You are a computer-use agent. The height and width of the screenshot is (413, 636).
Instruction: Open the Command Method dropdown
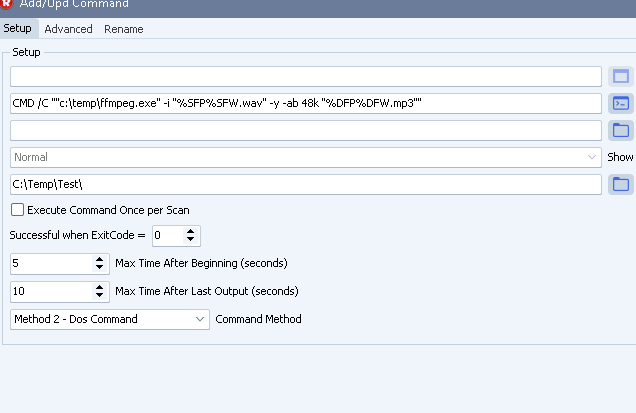tap(109, 319)
